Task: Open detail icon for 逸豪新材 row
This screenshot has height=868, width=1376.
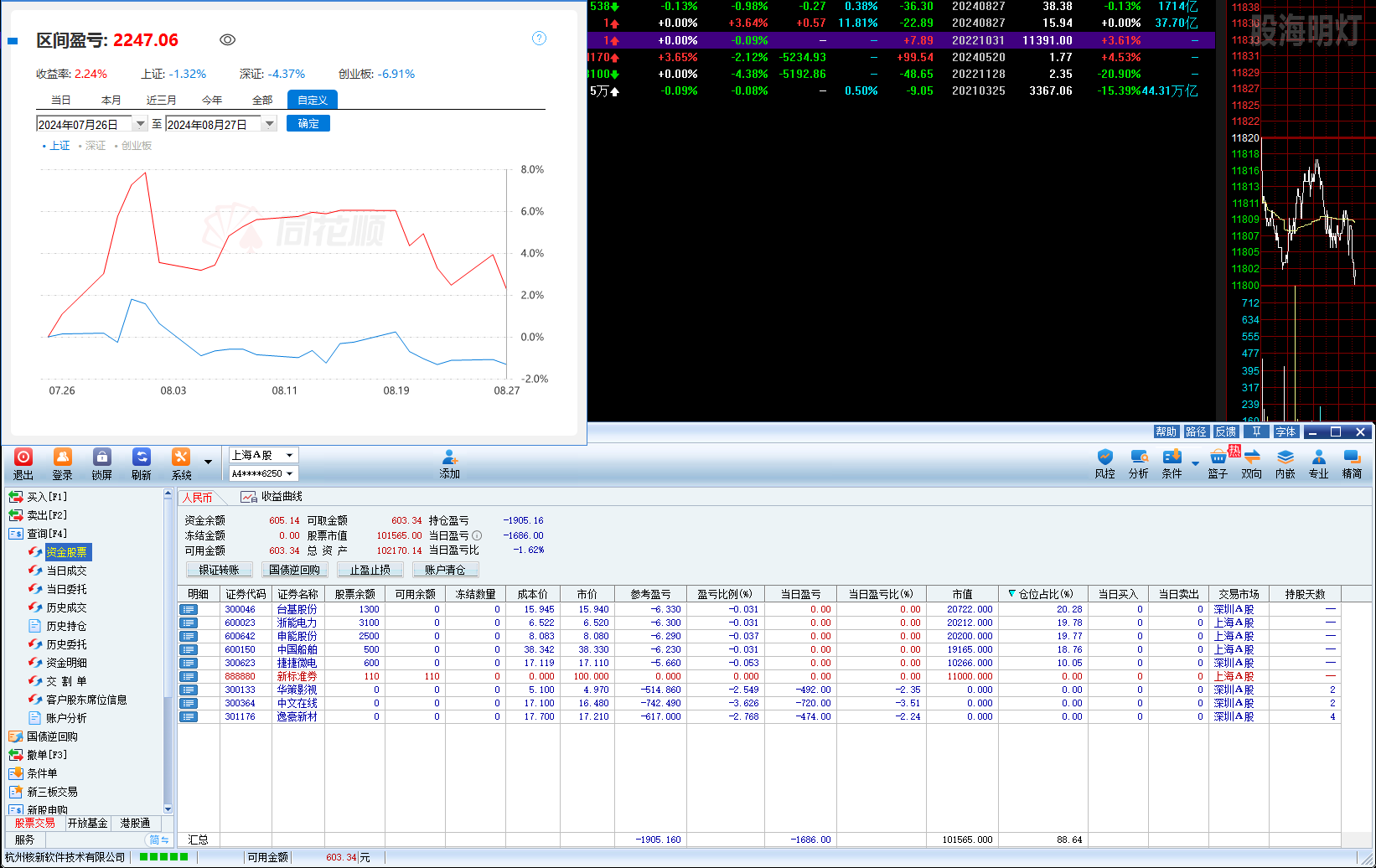Action: [x=189, y=716]
